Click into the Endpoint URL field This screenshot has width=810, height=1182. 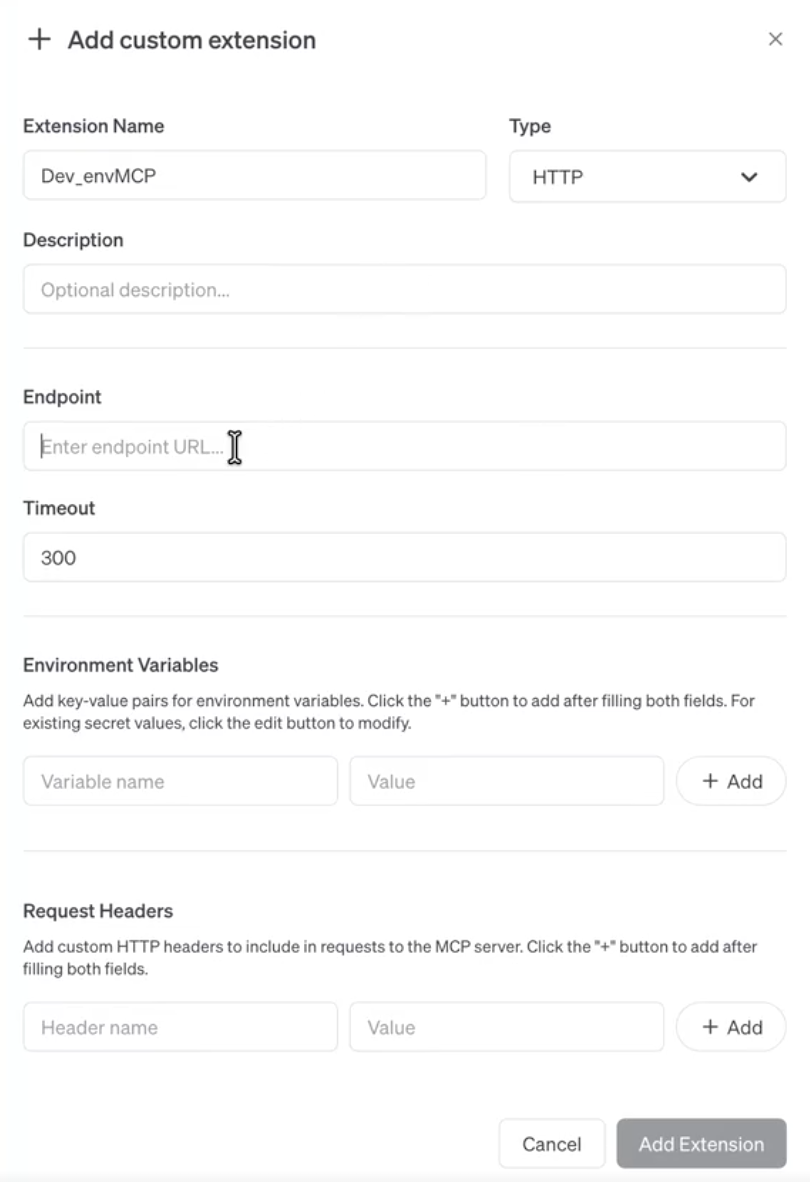pyautogui.click(x=404, y=446)
